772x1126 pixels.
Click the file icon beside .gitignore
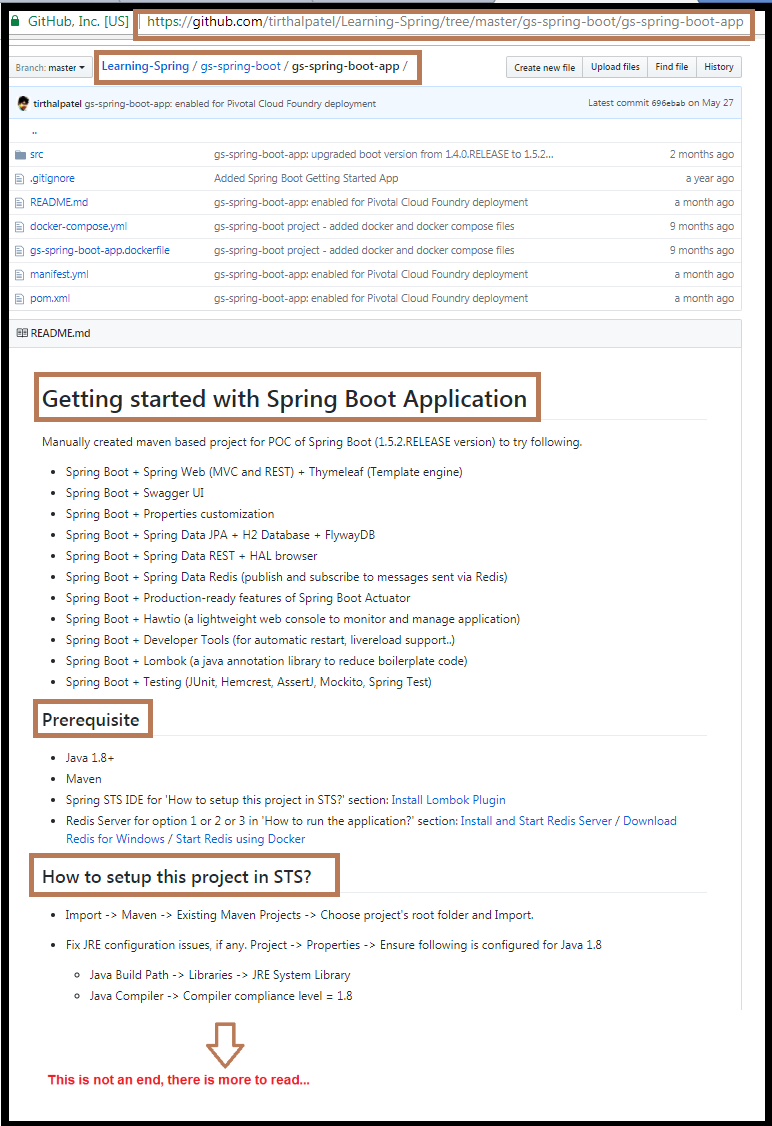pyautogui.click(x=19, y=178)
